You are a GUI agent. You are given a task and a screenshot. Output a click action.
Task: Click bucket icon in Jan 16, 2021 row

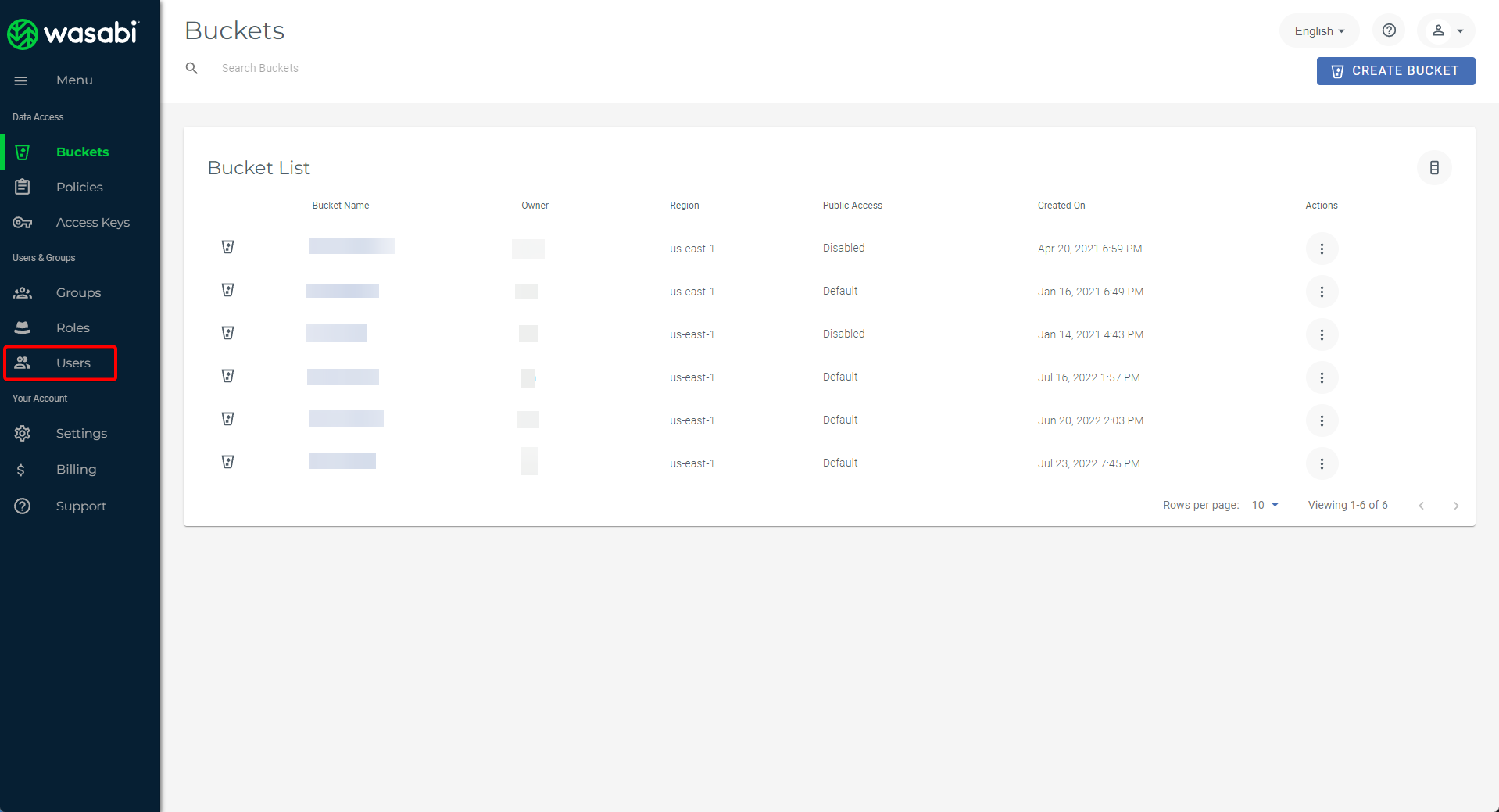(x=228, y=291)
